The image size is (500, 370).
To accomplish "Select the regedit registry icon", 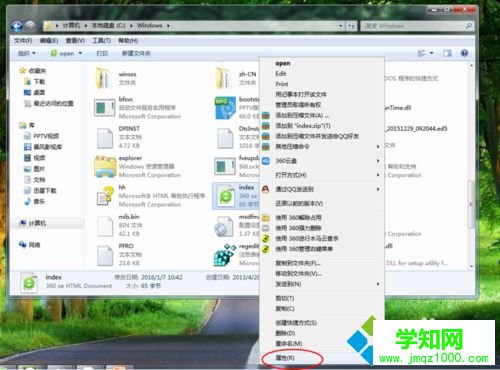I will click(225, 255).
